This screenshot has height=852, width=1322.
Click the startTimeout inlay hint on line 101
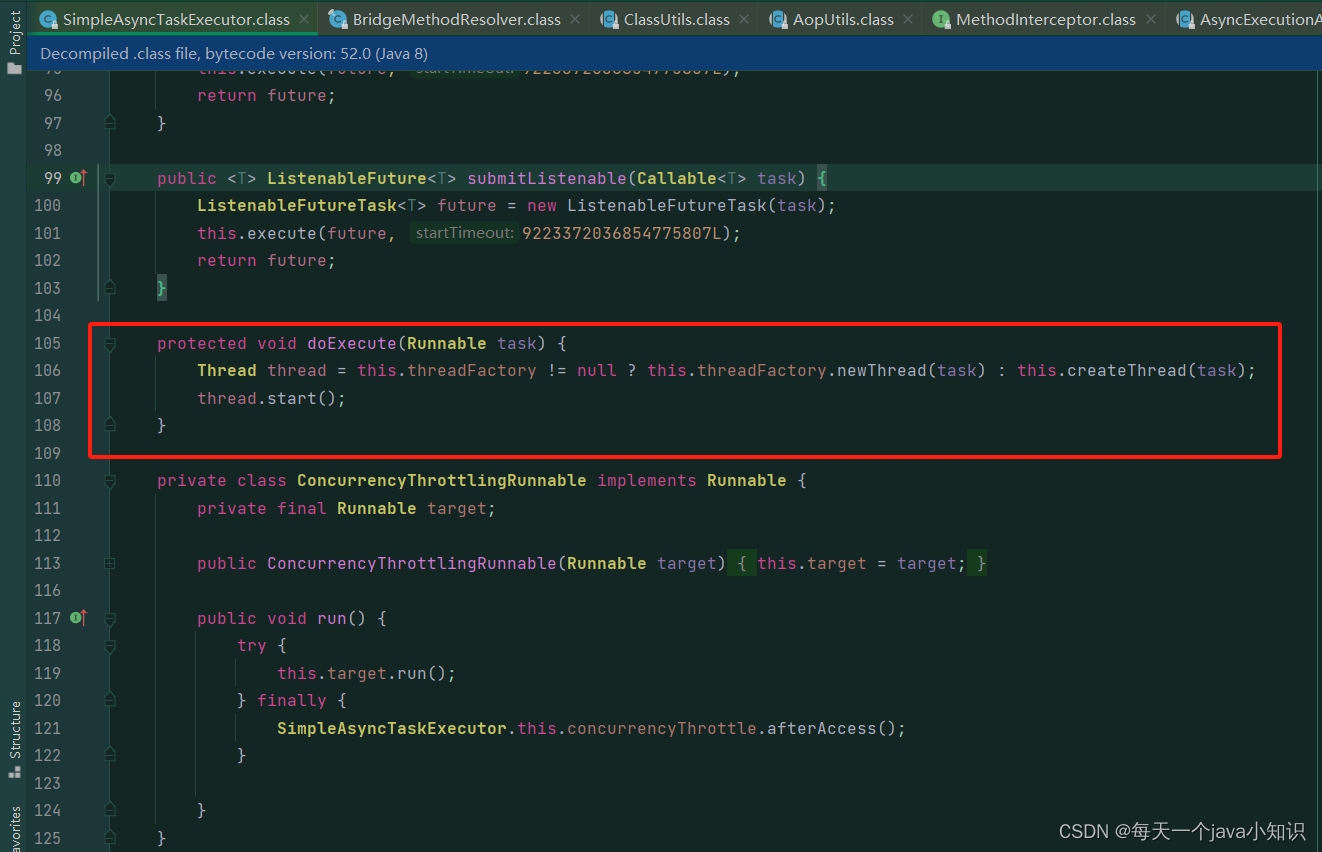pyautogui.click(x=464, y=232)
